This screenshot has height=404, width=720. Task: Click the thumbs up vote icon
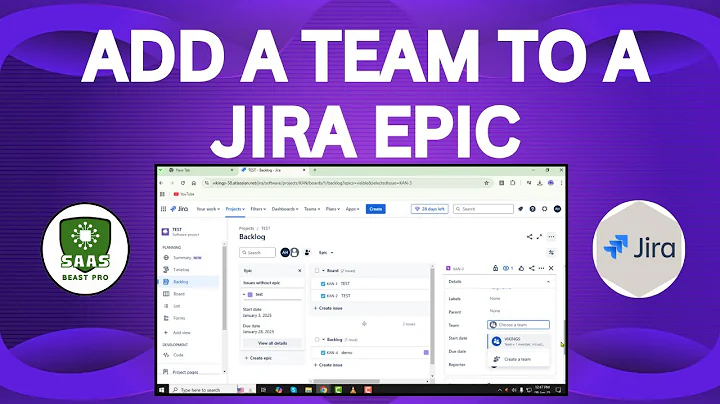pyautogui.click(x=521, y=268)
